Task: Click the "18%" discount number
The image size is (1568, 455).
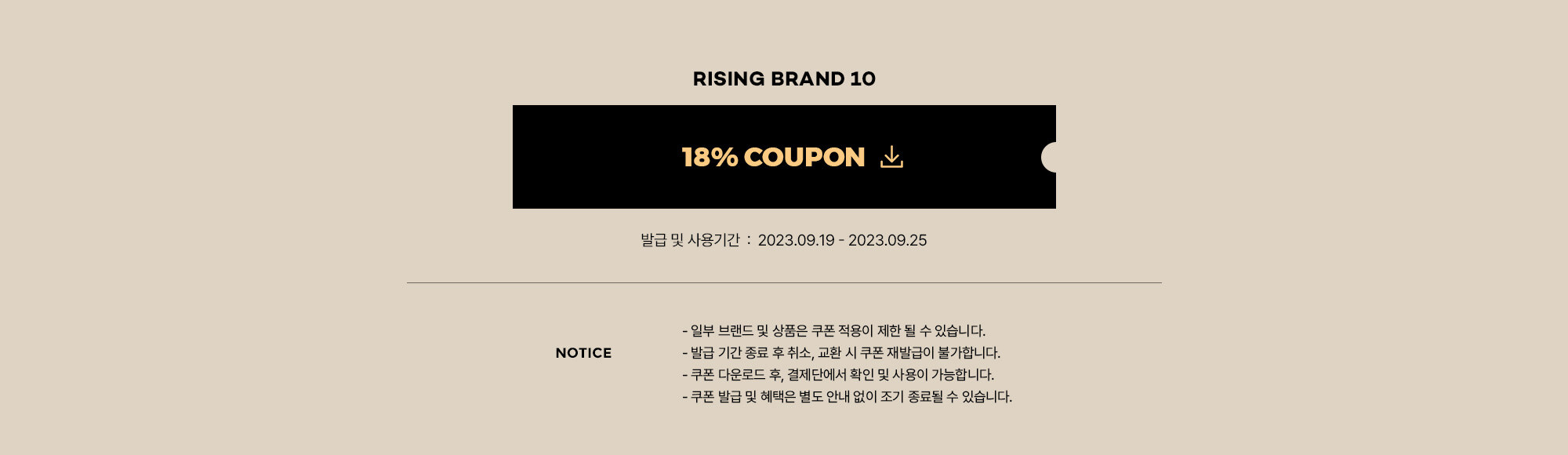Action: pyautogui.click(x=710, y=157)
